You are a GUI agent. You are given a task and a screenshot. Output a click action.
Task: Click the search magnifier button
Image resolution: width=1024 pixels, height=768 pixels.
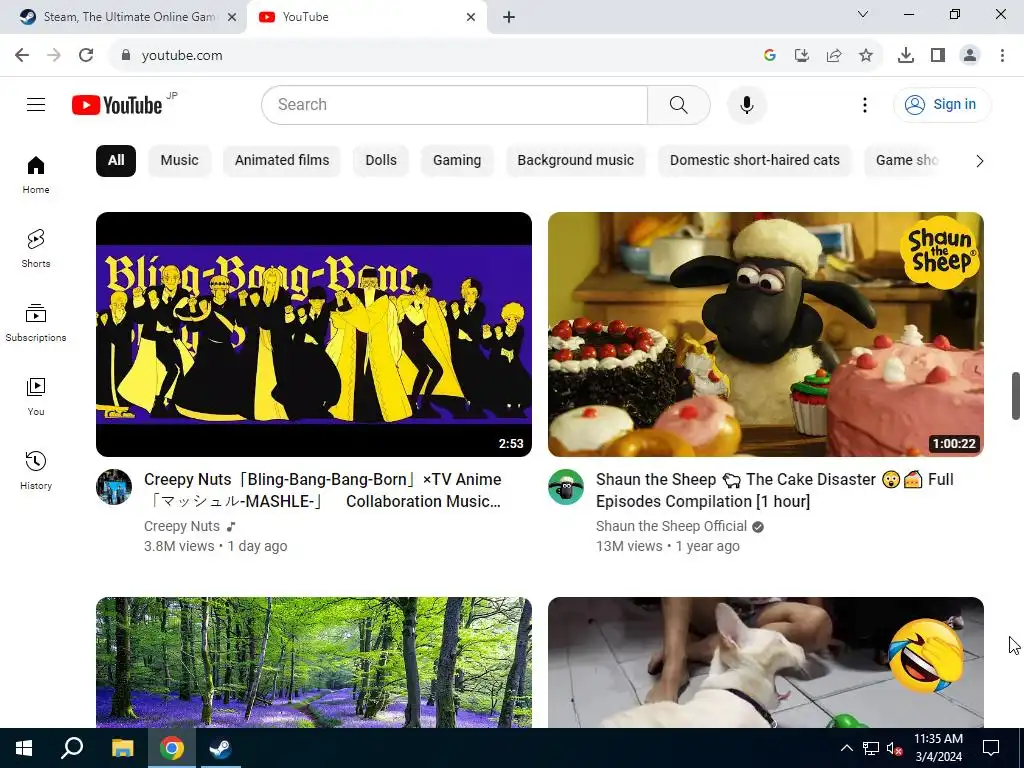coord(679,104)
